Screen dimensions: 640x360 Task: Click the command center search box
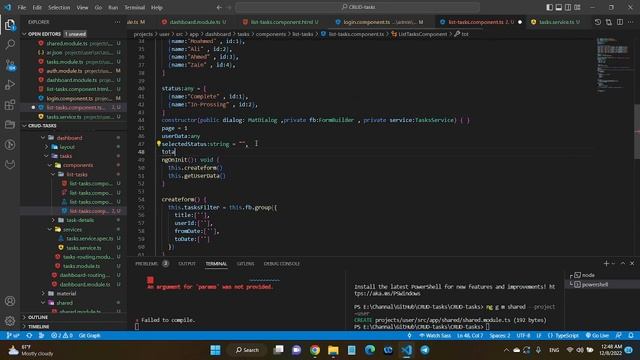(358, 7)
